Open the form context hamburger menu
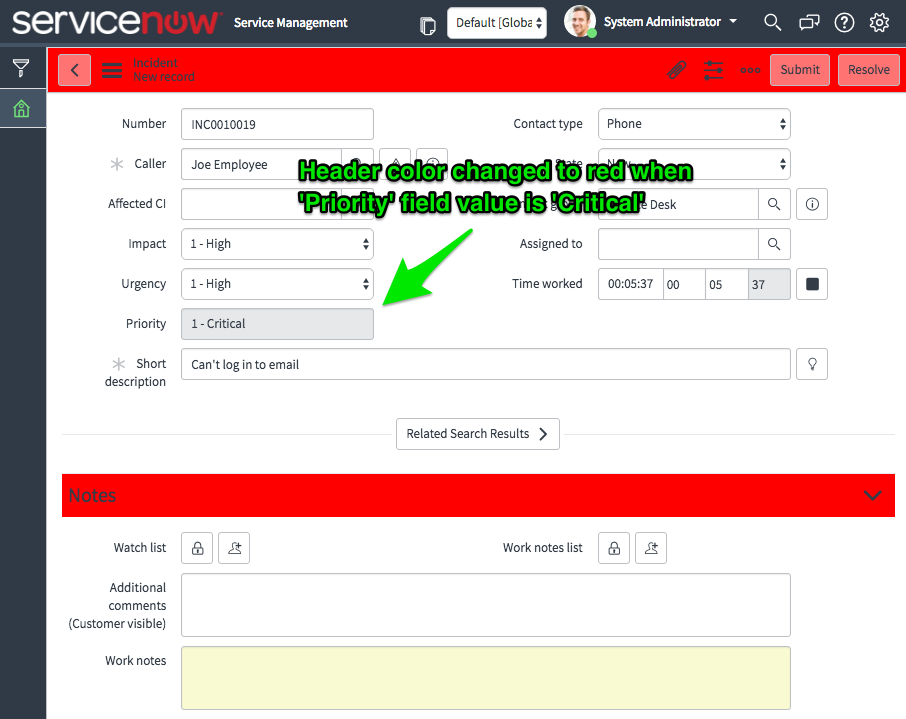The height and width of the screenshot is (719, 906). tap(112, 70)
